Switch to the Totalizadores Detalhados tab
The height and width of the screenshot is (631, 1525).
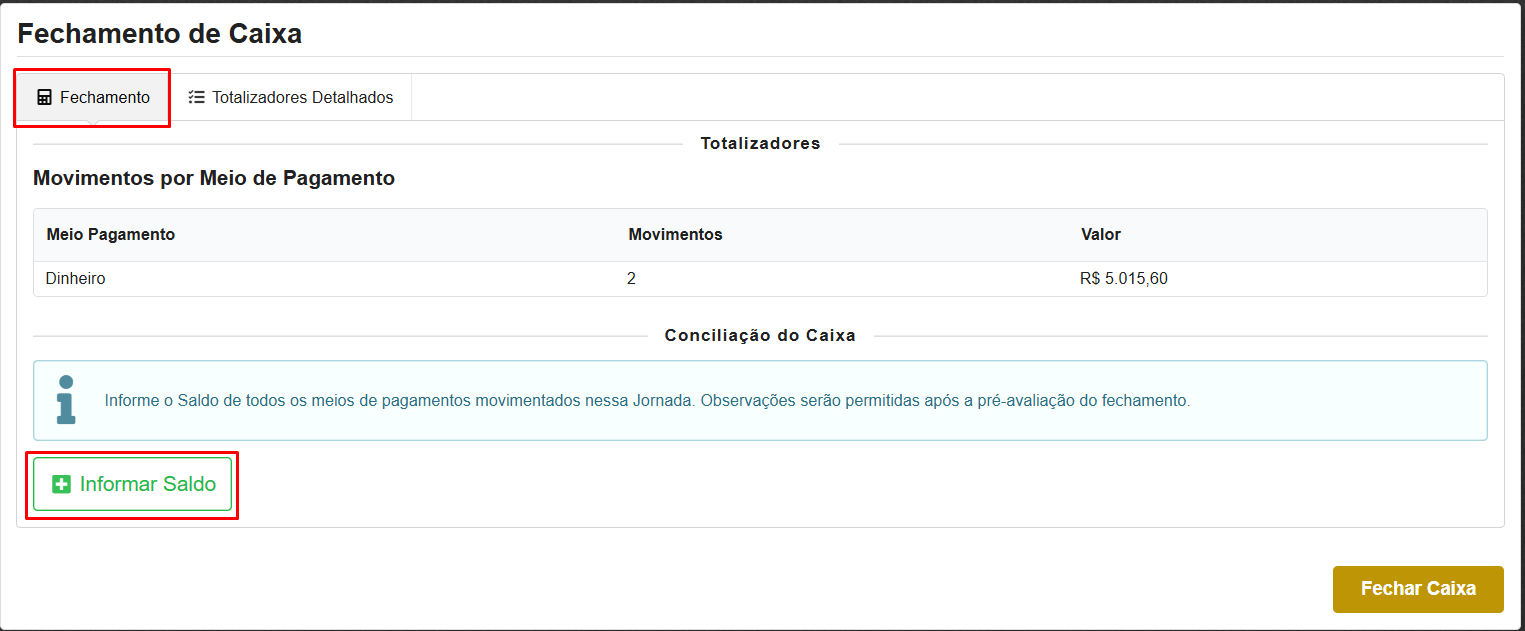(x=290, y=96)
